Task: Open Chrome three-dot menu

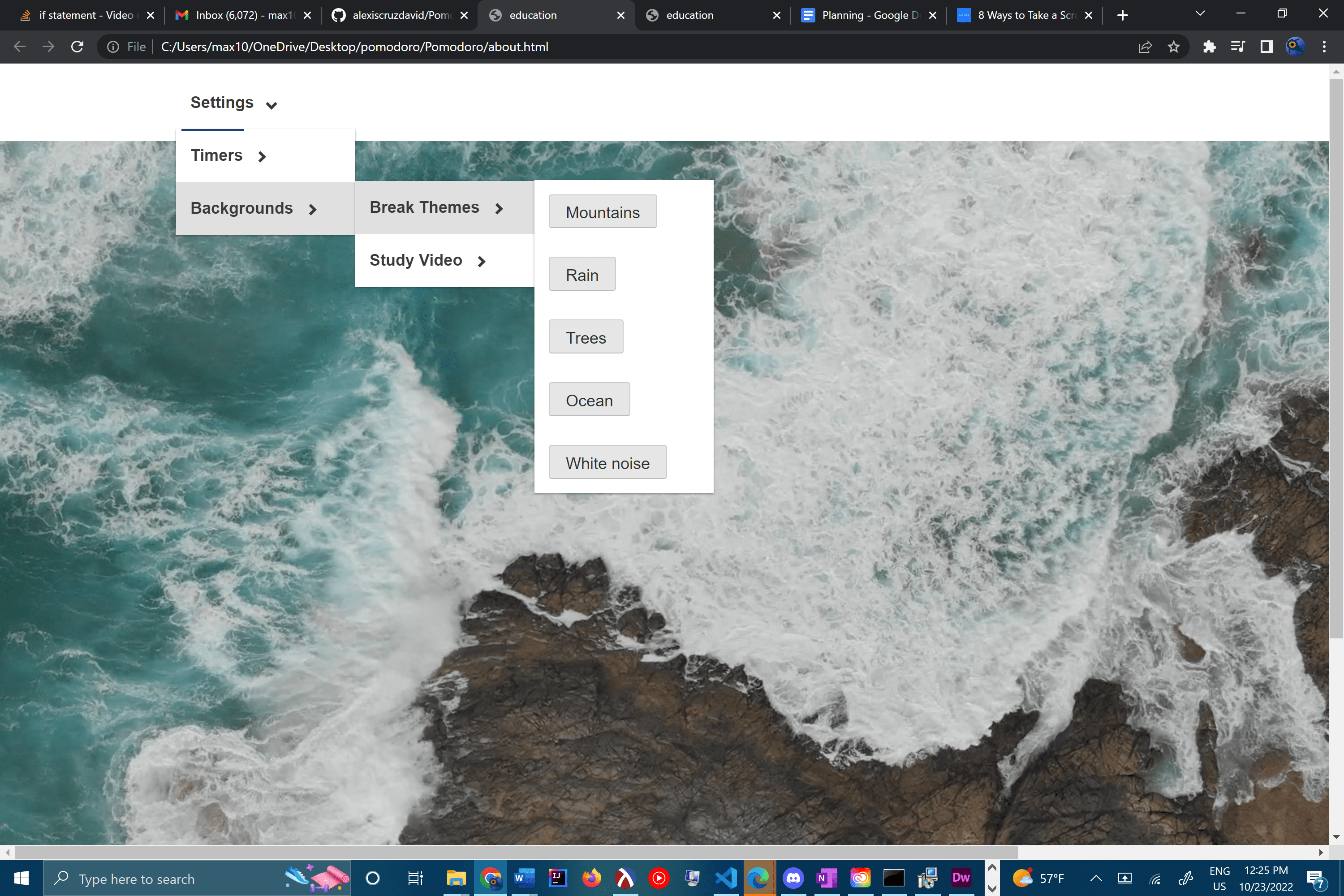Action: (1324, 47)
